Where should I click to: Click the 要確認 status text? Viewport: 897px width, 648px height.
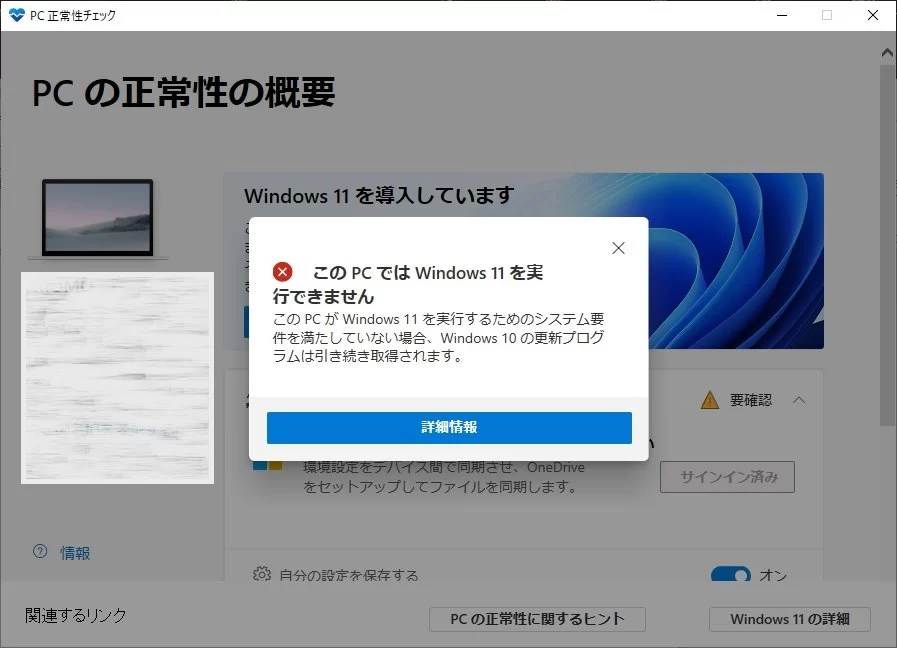(751, 400)
